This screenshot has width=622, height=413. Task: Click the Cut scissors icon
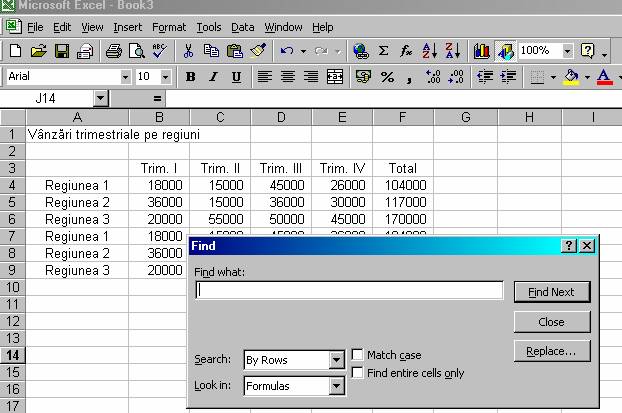pyautogui.click(x=187, y=51)
